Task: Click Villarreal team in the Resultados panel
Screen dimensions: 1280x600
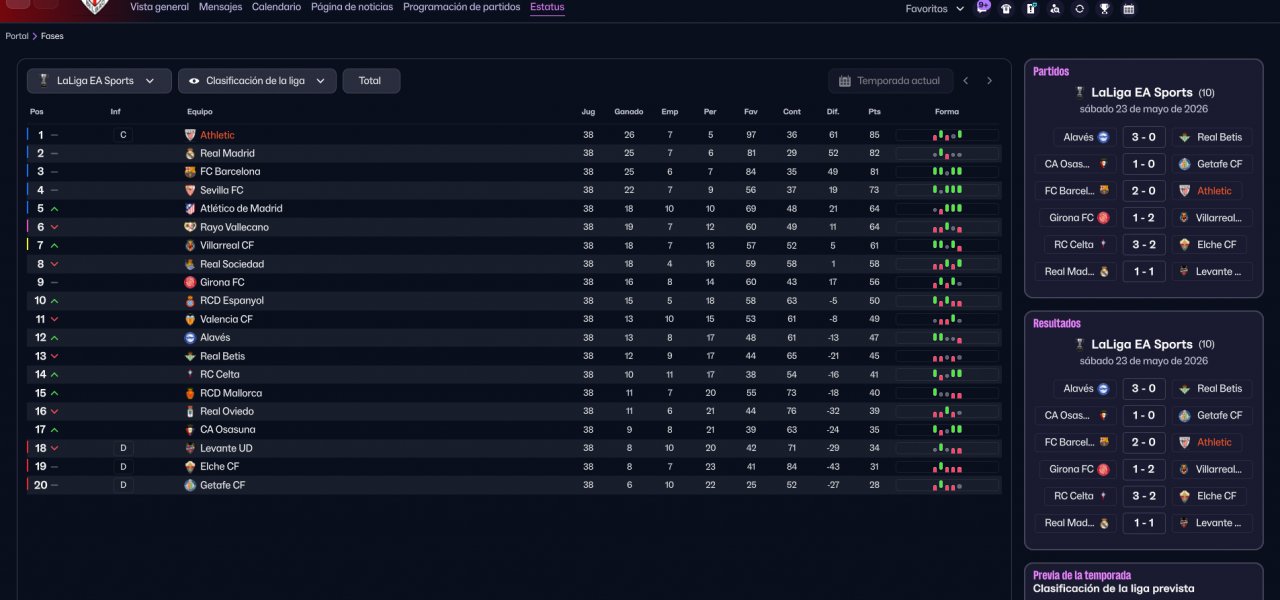Action: pyautogui.click(x=1210, y=469)
